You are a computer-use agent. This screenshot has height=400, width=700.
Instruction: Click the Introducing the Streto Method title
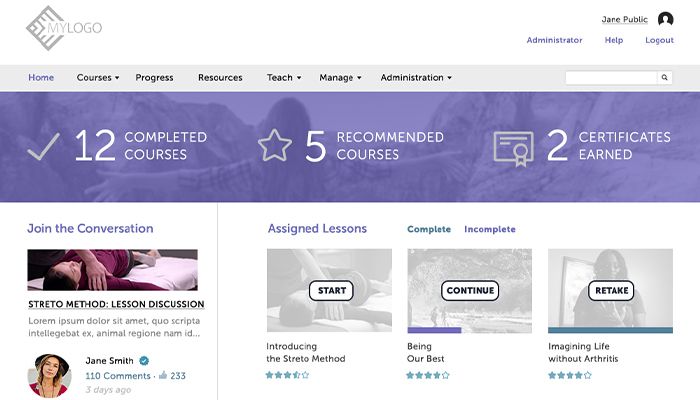[306, 352]
